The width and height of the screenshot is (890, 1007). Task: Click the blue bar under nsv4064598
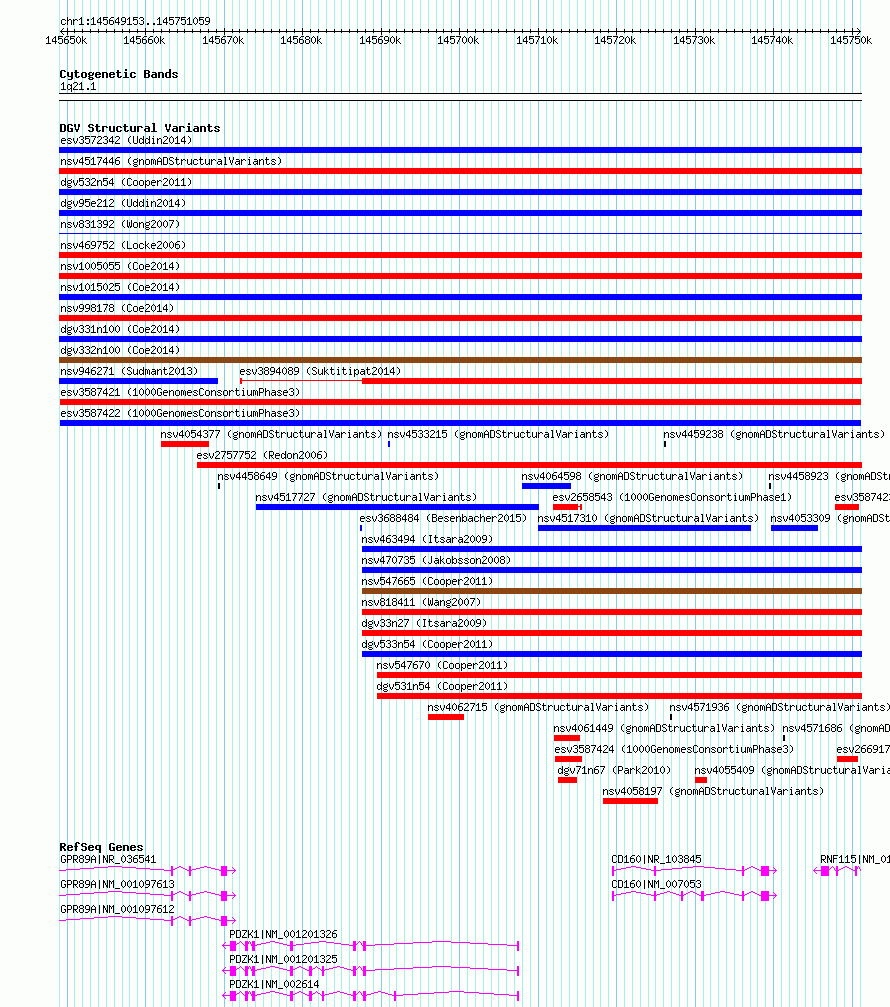(546, 486)
